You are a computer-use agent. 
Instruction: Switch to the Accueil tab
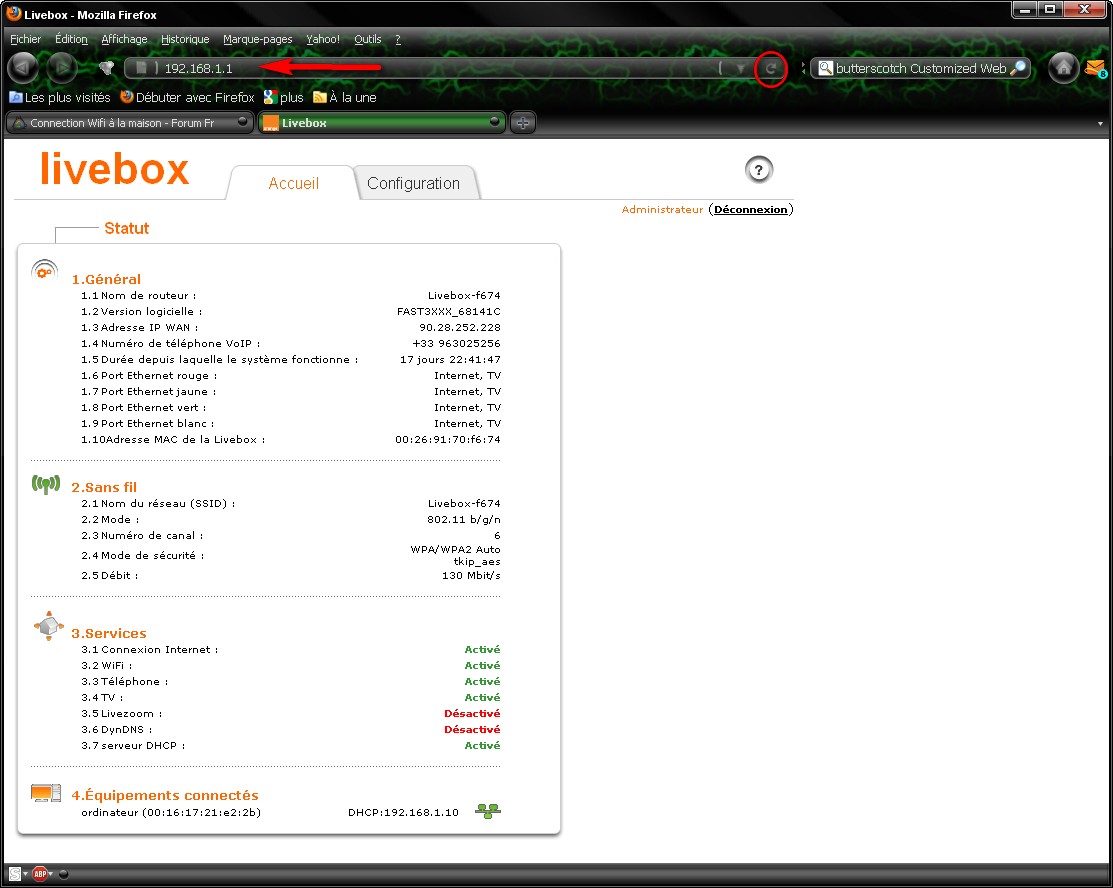coord(293,183)
